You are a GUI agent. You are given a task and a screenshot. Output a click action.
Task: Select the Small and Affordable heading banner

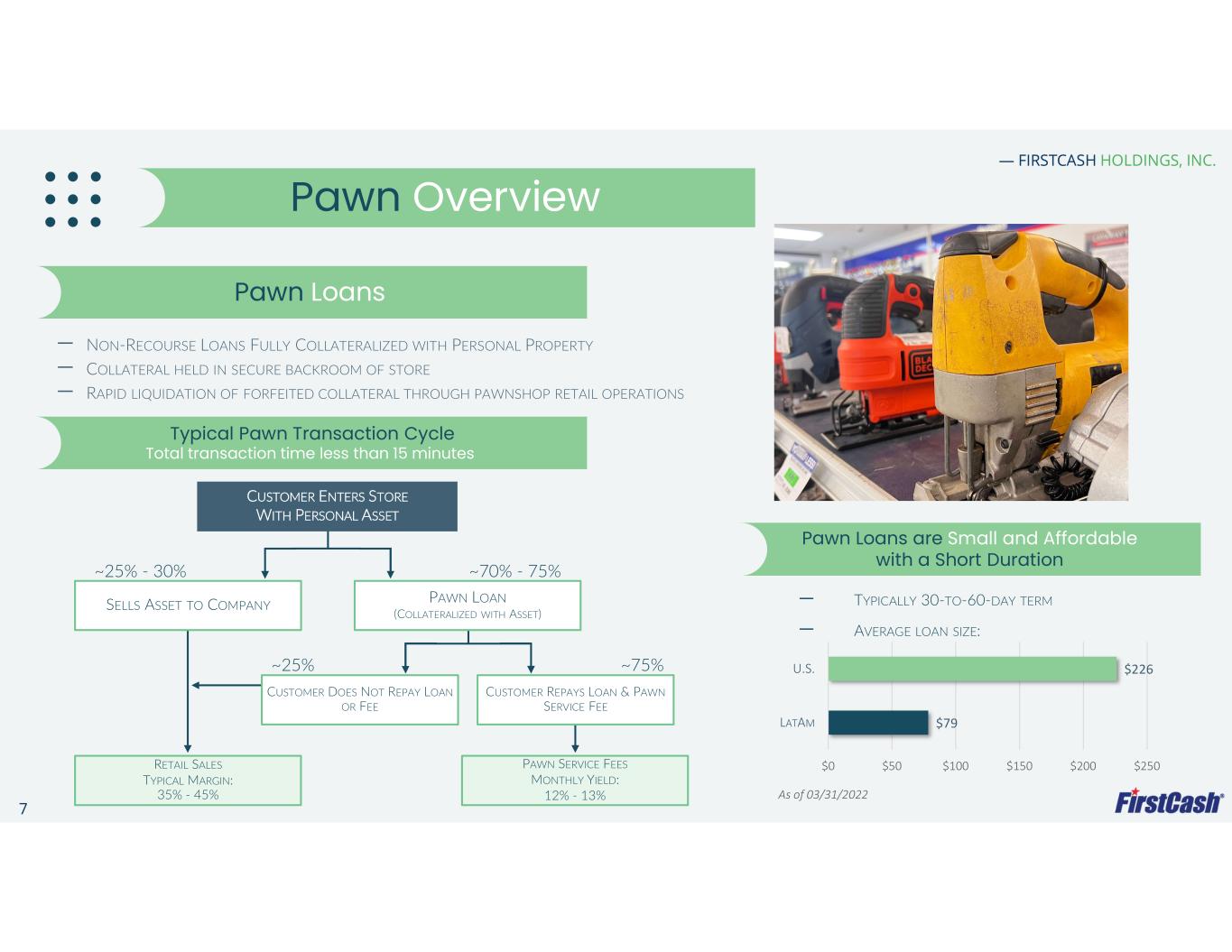[x=969, y=549]
